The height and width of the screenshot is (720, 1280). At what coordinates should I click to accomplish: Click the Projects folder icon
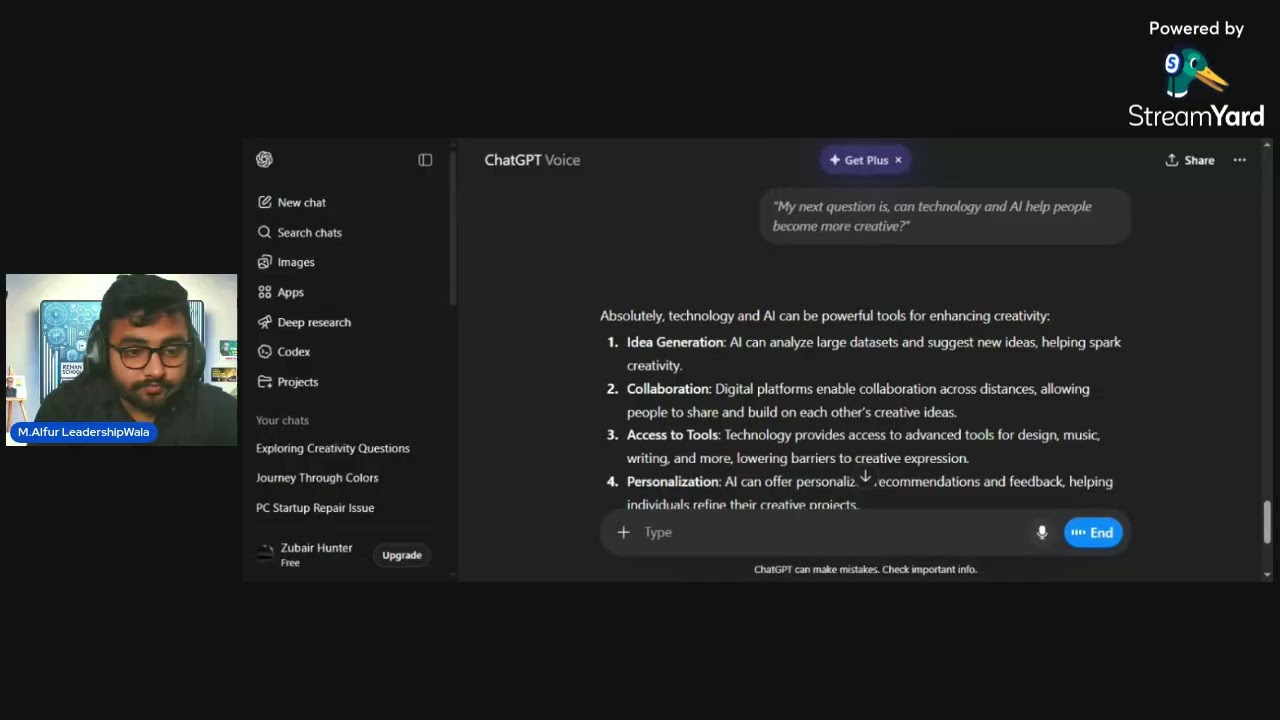[264, 382]
